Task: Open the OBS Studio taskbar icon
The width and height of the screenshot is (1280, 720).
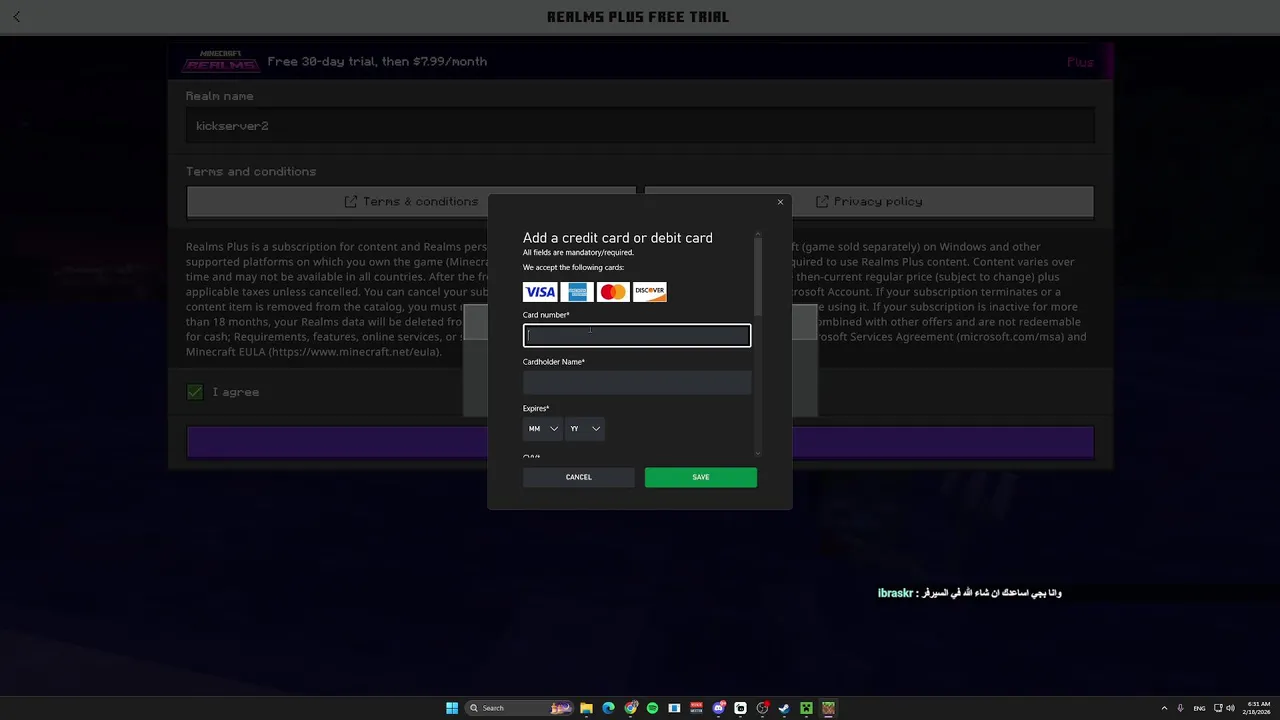Action: pos(762,708)
